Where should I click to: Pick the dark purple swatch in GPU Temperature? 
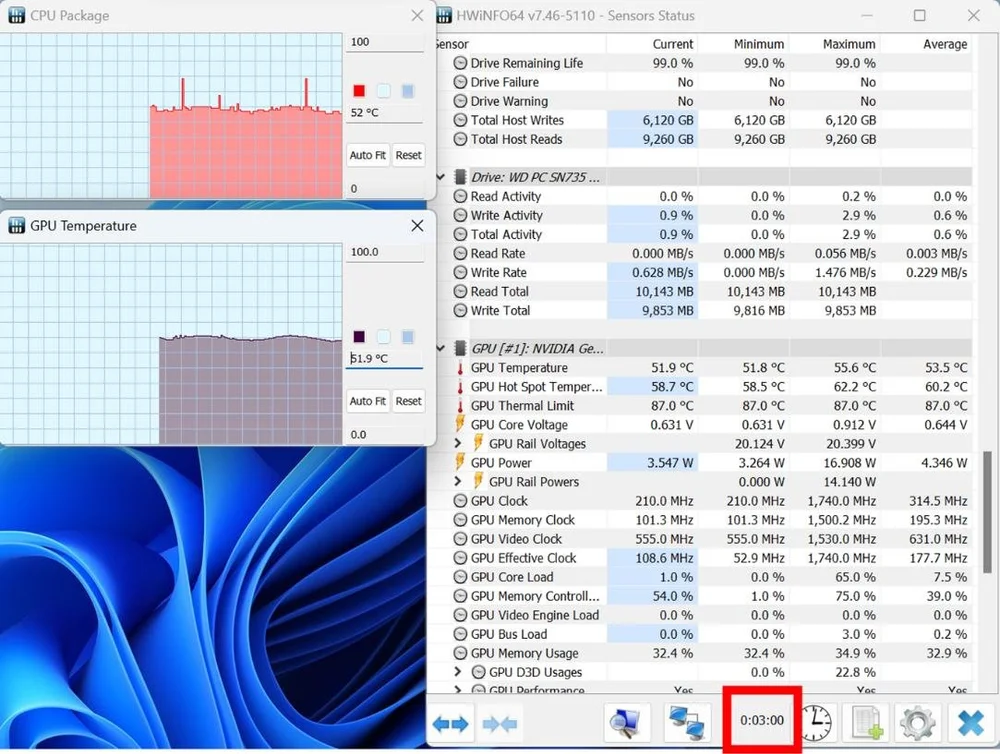click(x=359, y=336)
